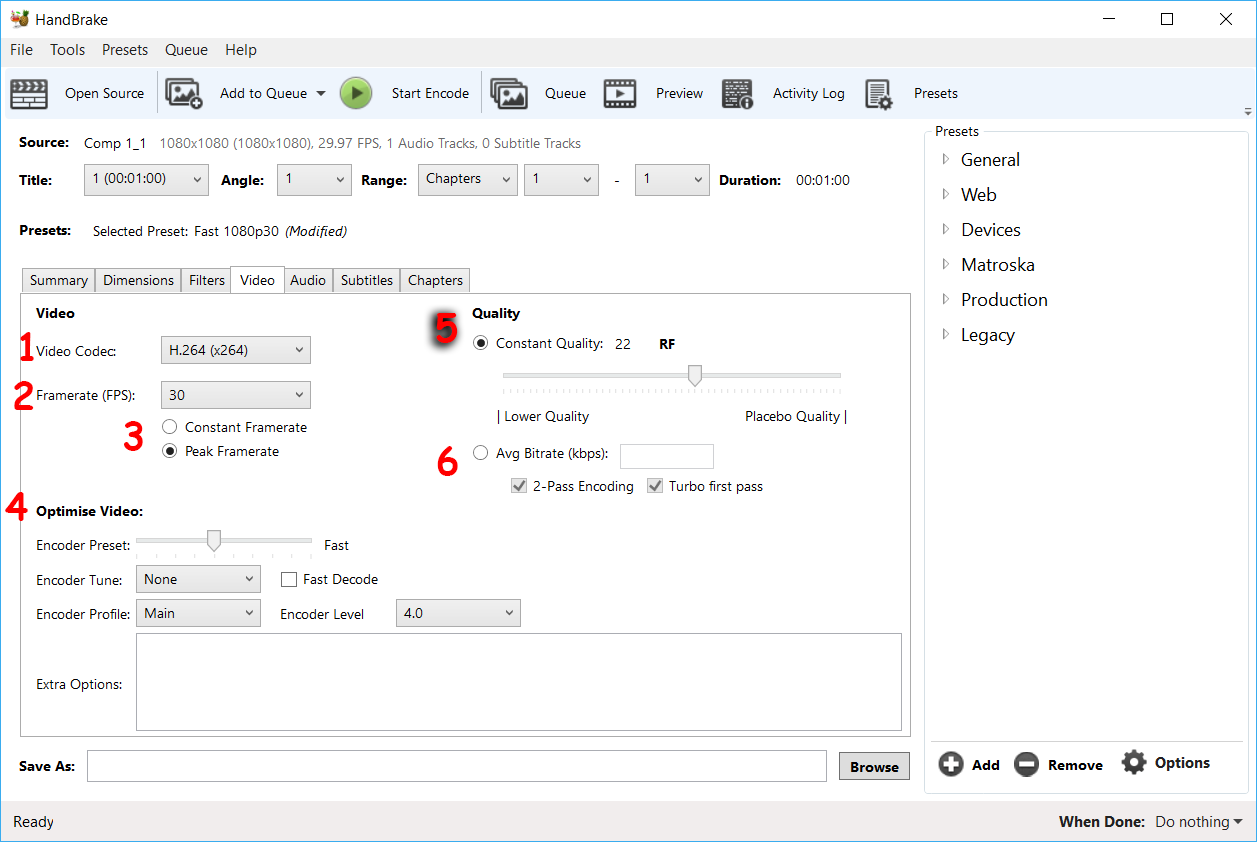Open the Range Chapters dropdown
Image resolution: width=1257 pixels, height=842 pixels.
[467, 180]
